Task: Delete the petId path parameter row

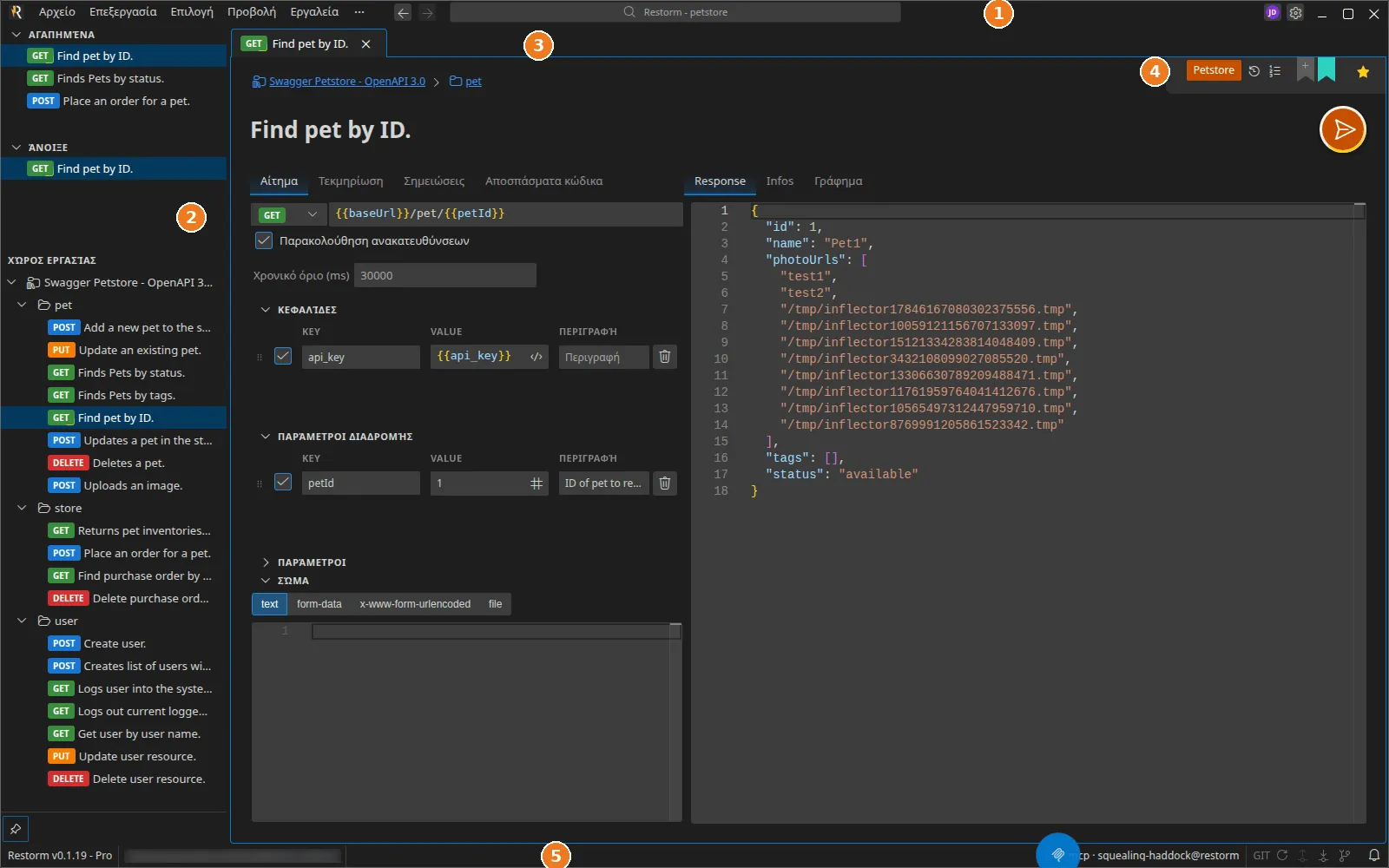Action: click(x=664, y=483)
